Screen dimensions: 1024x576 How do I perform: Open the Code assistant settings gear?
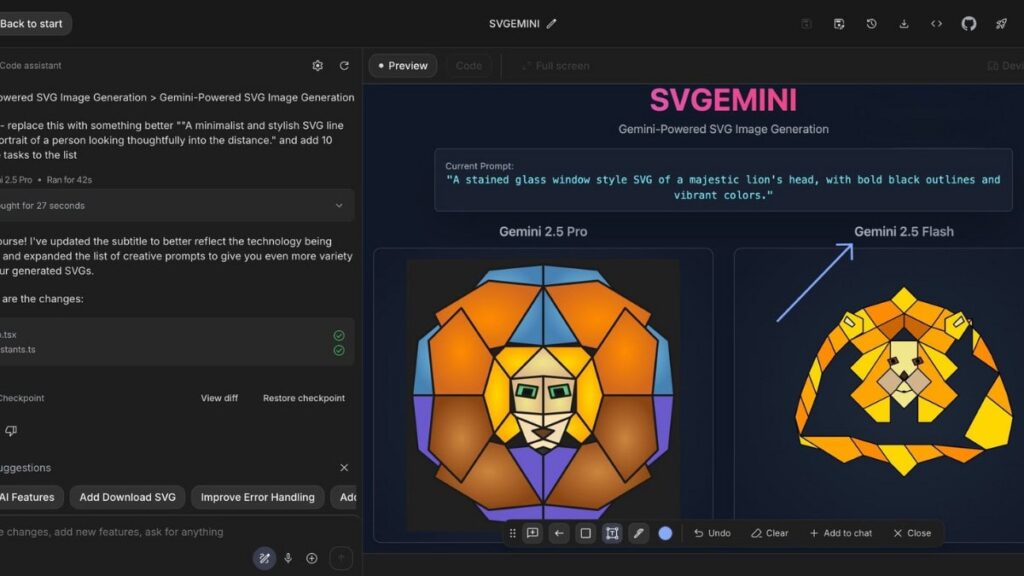pos(317,65)
